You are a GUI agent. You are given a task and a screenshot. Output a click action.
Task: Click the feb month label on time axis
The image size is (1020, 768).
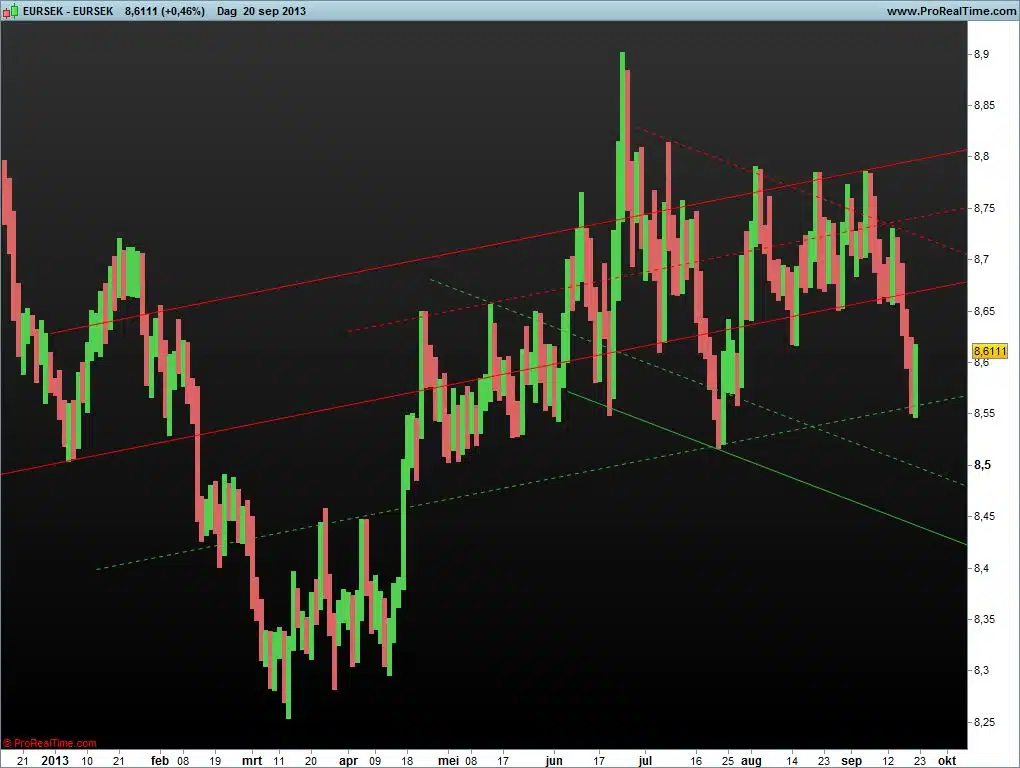pyautogui.click(x=160, y=760)
